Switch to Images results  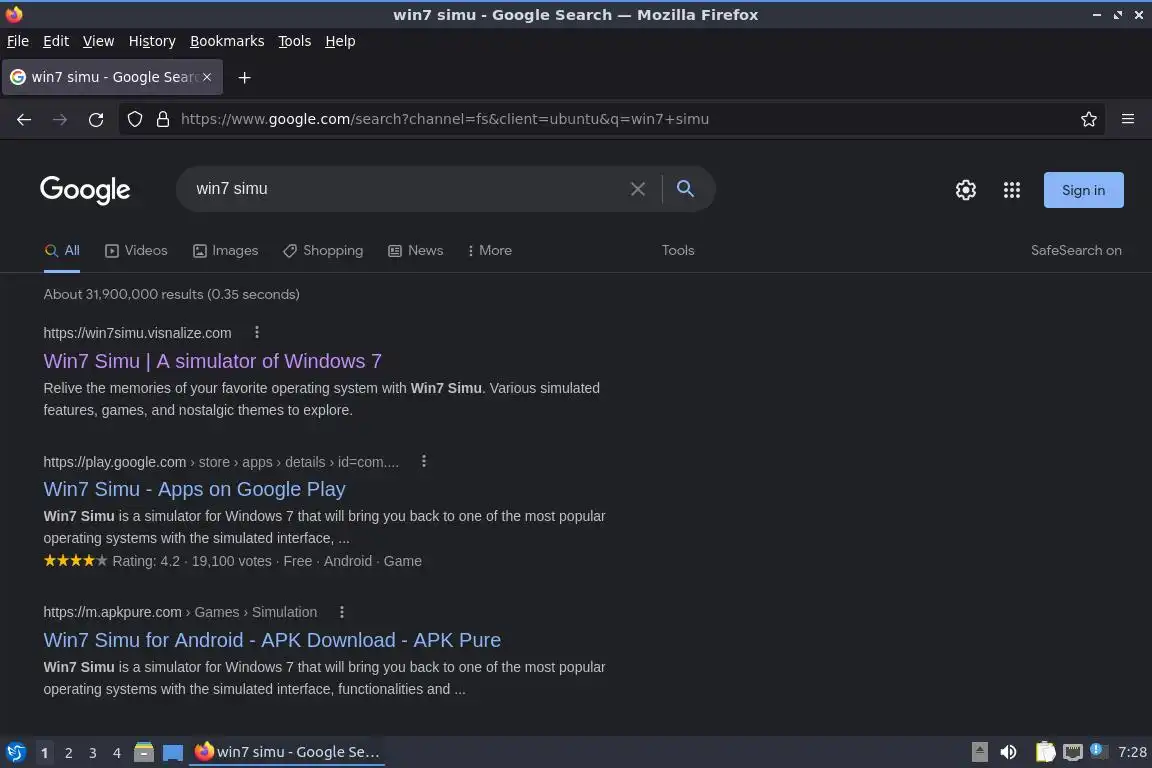tap(226, 251)
